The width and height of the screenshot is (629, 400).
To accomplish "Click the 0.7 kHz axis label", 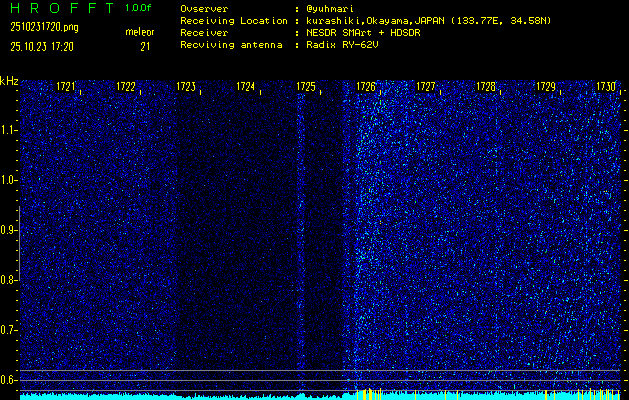I will click(8, 330).
